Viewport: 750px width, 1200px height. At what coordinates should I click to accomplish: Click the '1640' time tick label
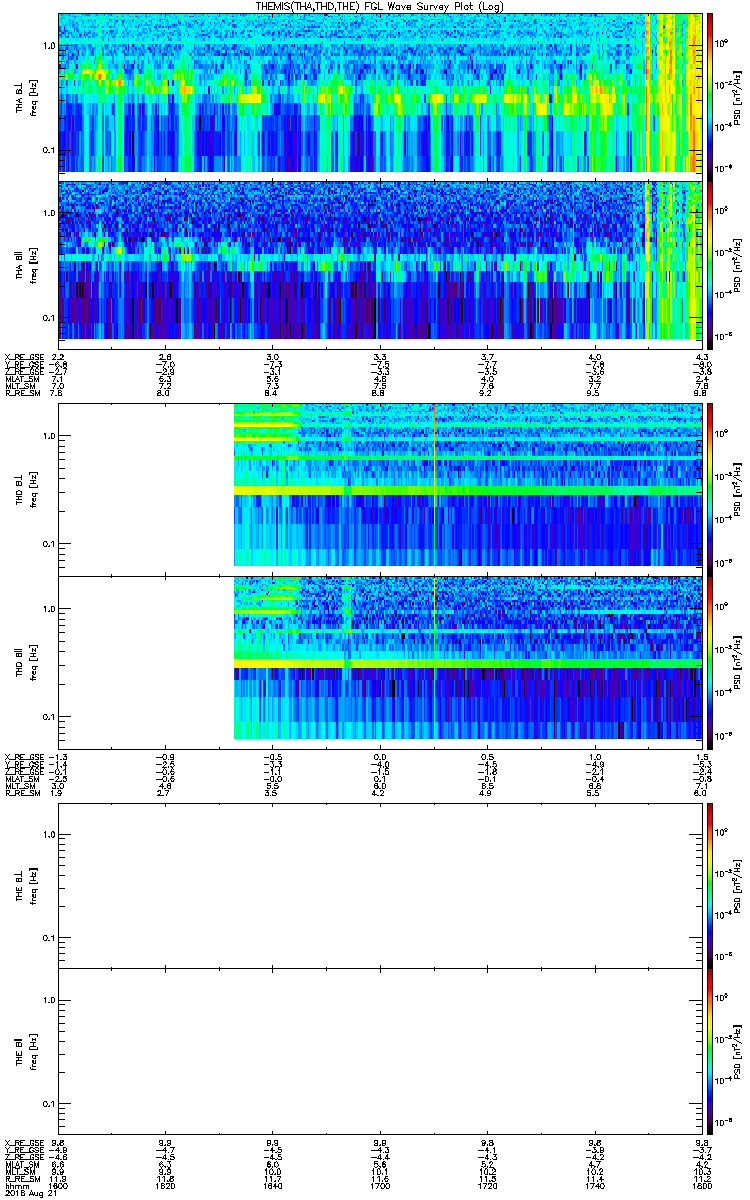click(273, 1185)
